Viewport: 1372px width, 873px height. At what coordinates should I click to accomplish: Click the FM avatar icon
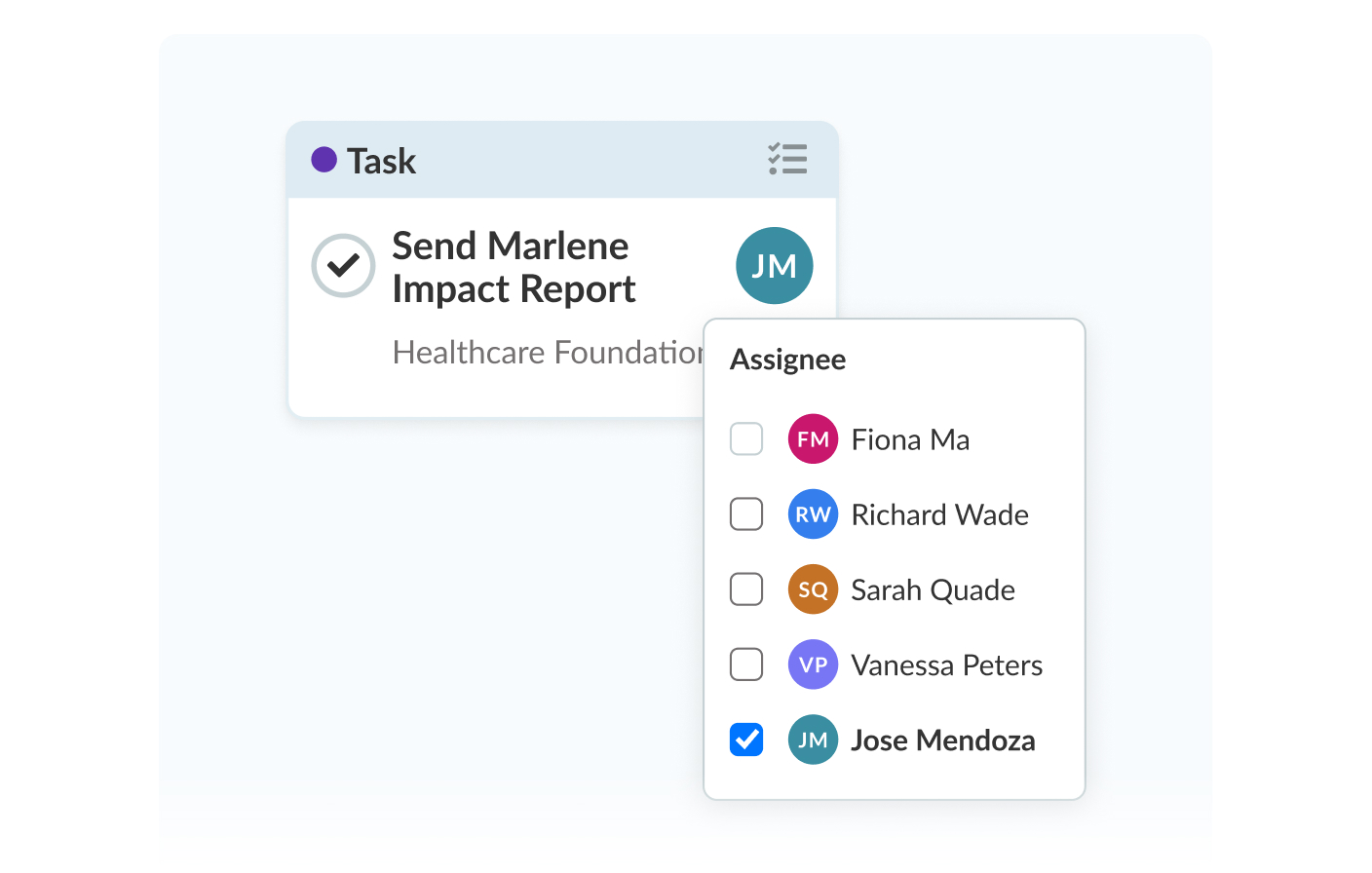813,438
